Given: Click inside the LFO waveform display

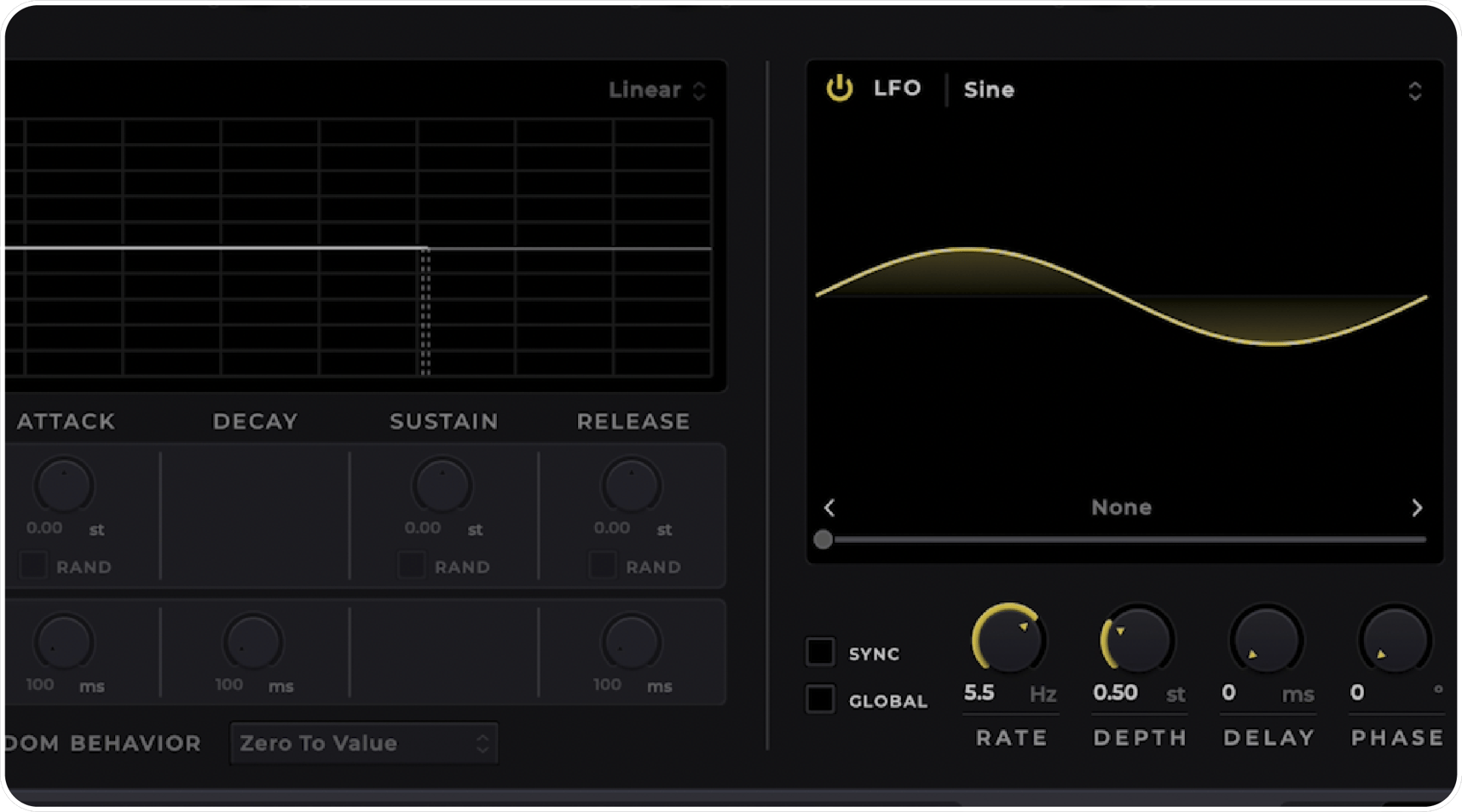Looking at the screenshot, I should point(1121,298).
